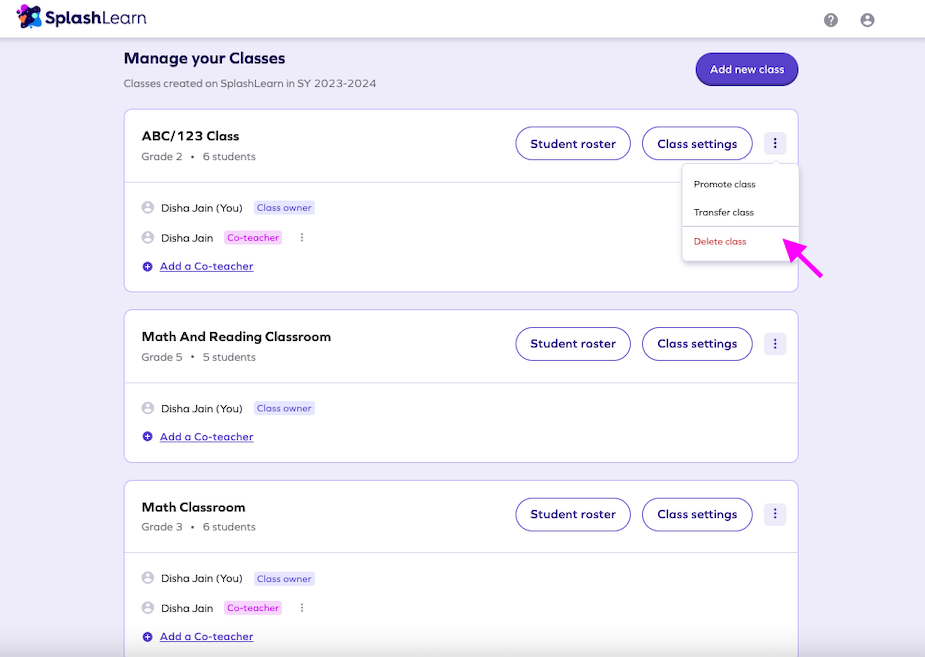The height and width of the screenshot is (657, 925).
Task: Open three-dot menu for Math Classroom
Action: [x=775, y=514]
